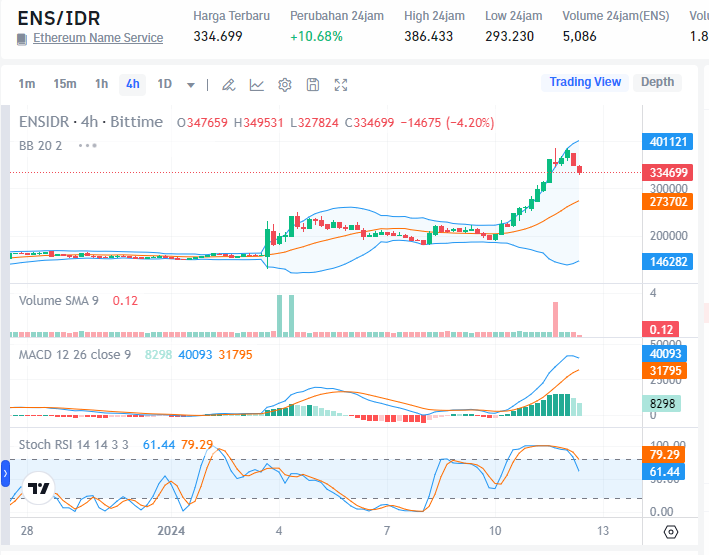Image resolution: width=709 pixels, height=555 pixels.
Task: Click the 40093 MACD axis label
Action: 665,354
